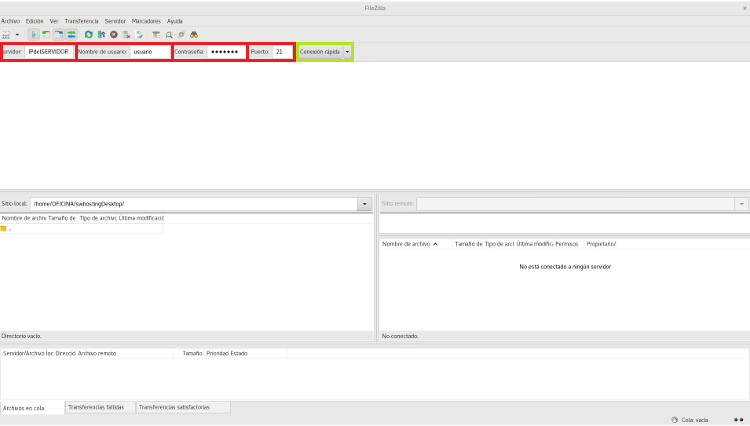Screen dimensions: 750x426
Task: Click the Sitio local path field
Action: pos(194,204)
